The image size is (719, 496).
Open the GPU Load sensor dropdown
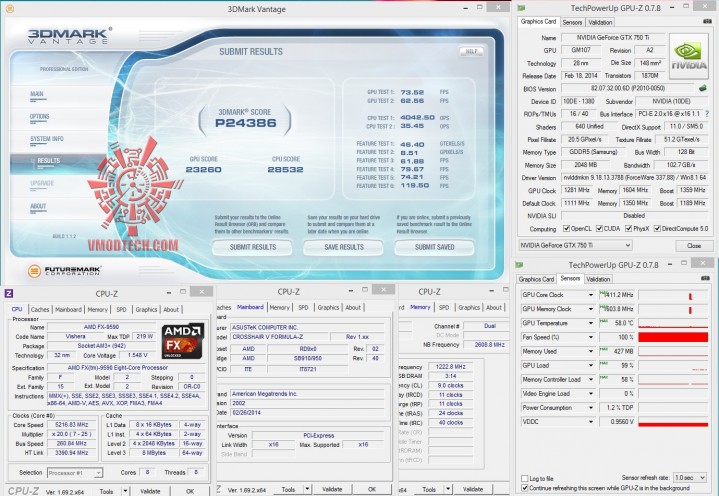(x=591, y=366)
